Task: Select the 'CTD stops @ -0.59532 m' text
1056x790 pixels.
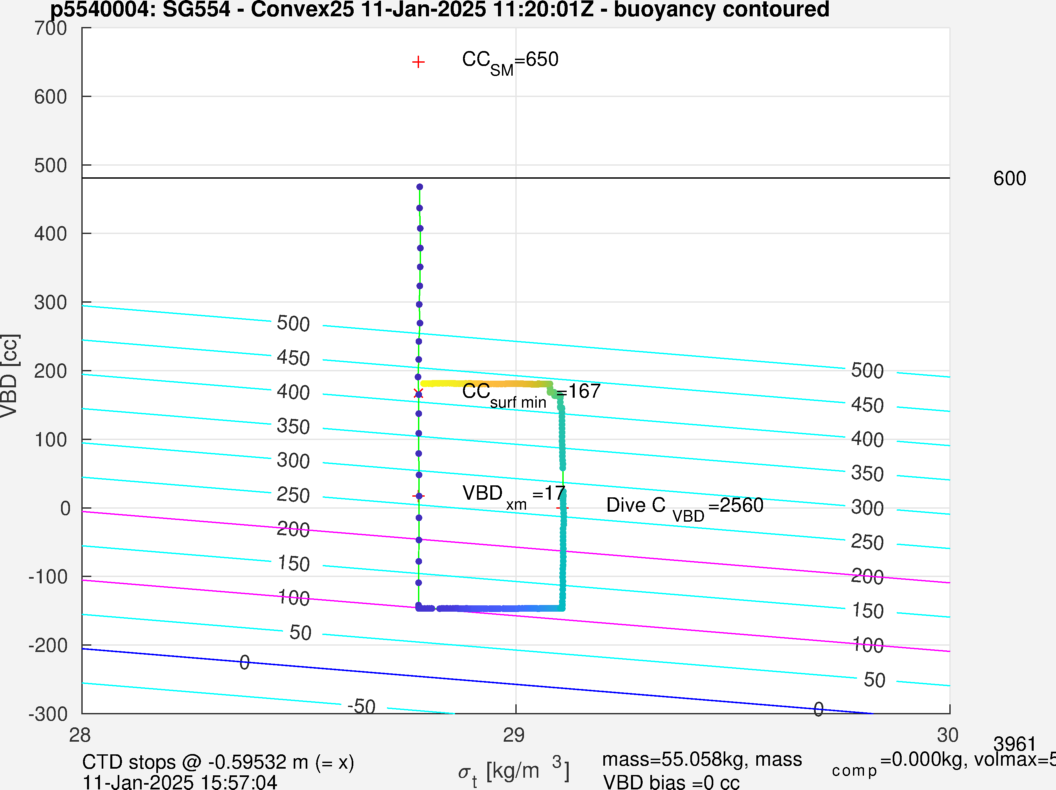Action: (x=218, y=762)
